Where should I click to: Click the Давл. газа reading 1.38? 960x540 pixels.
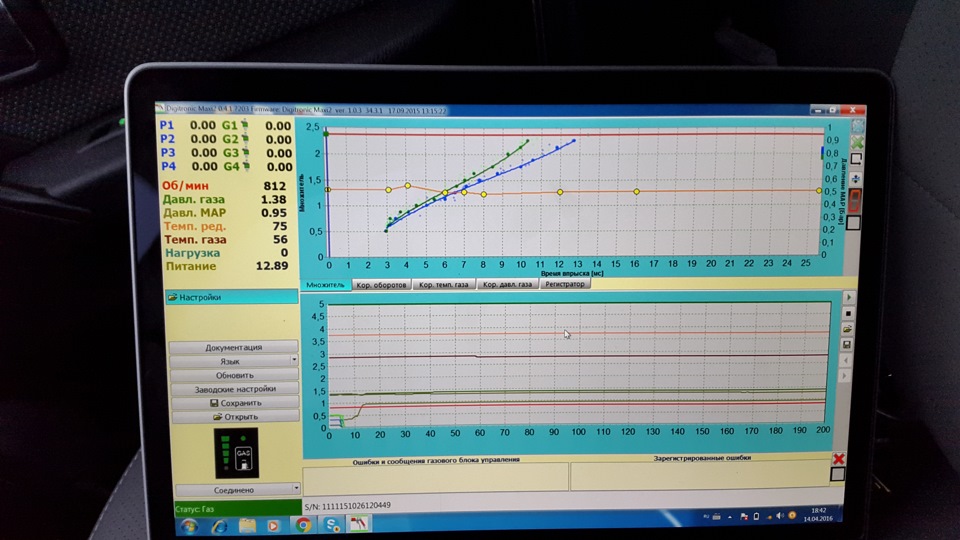click(274, 199)
